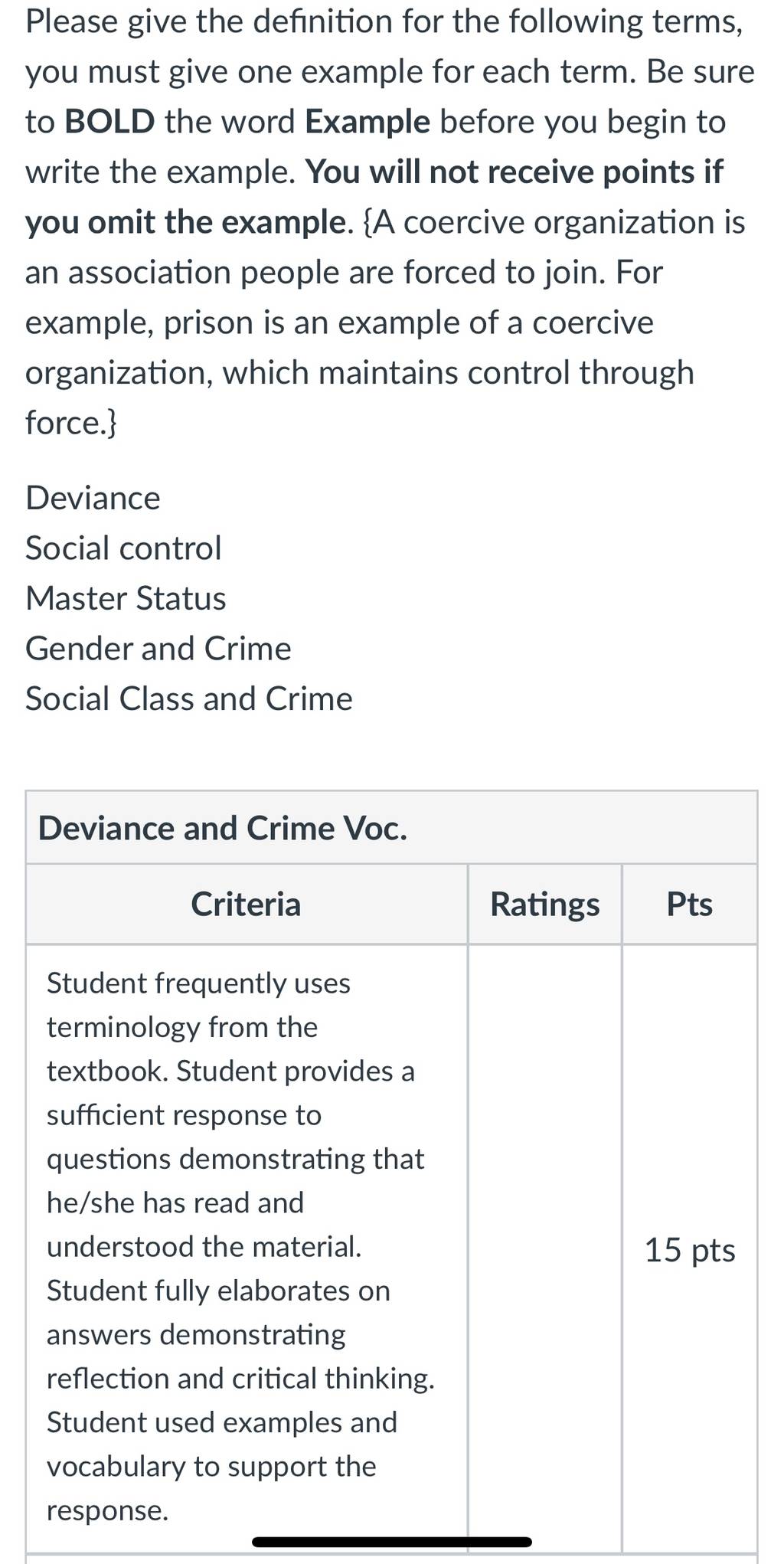
Task: Click the bold word BOLD in instructions
Action: pyautogui.click(x=110, y=122)
